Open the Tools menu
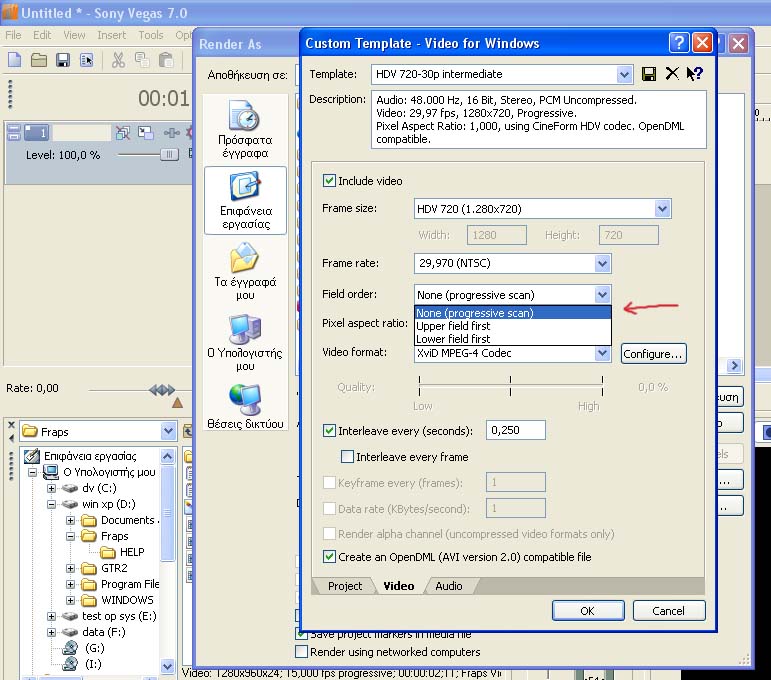 coord(150,35)
